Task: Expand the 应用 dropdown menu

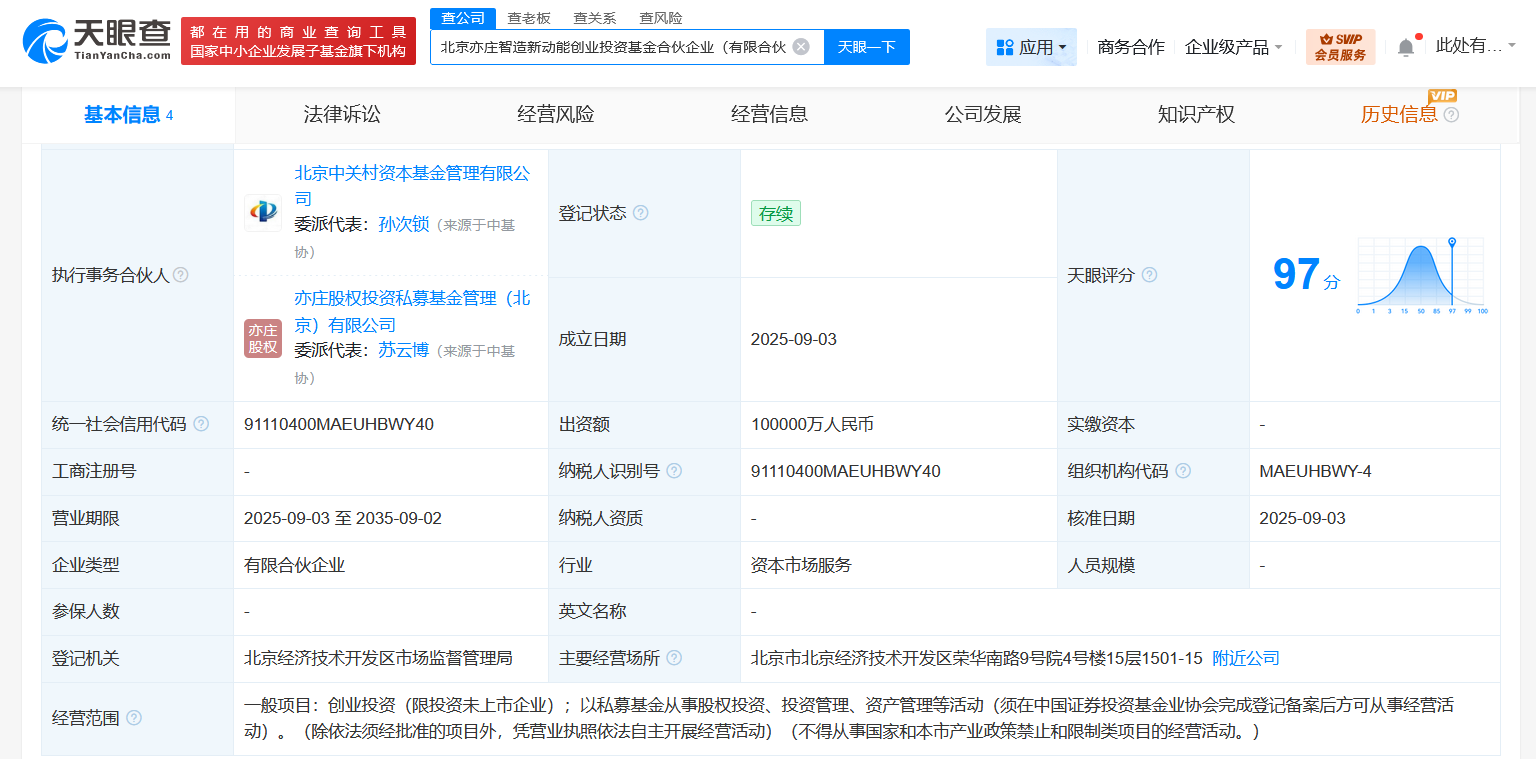Action: (x=1031, y=47)
